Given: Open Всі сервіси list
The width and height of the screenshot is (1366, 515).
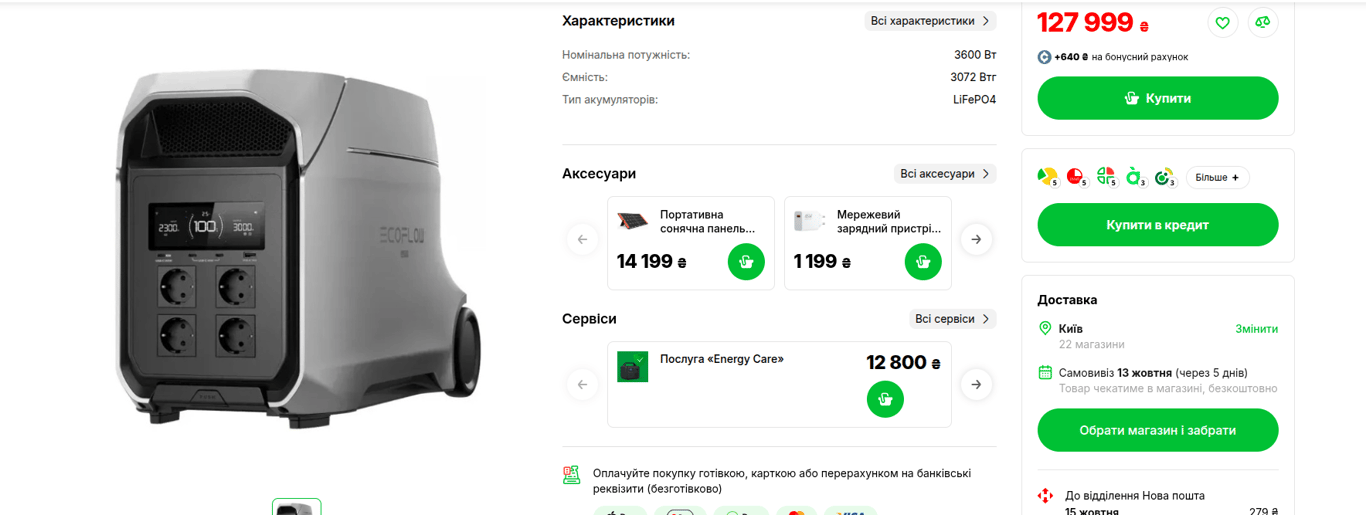Looking at the screenshot, I should pyautogui.click(x=953, y=319).
